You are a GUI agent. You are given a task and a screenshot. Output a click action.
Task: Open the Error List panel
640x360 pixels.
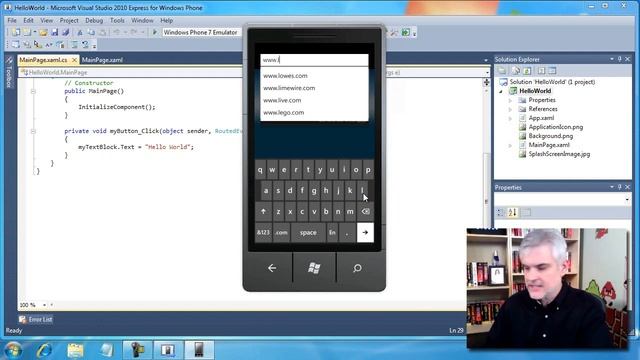click(x=36, y=319)
